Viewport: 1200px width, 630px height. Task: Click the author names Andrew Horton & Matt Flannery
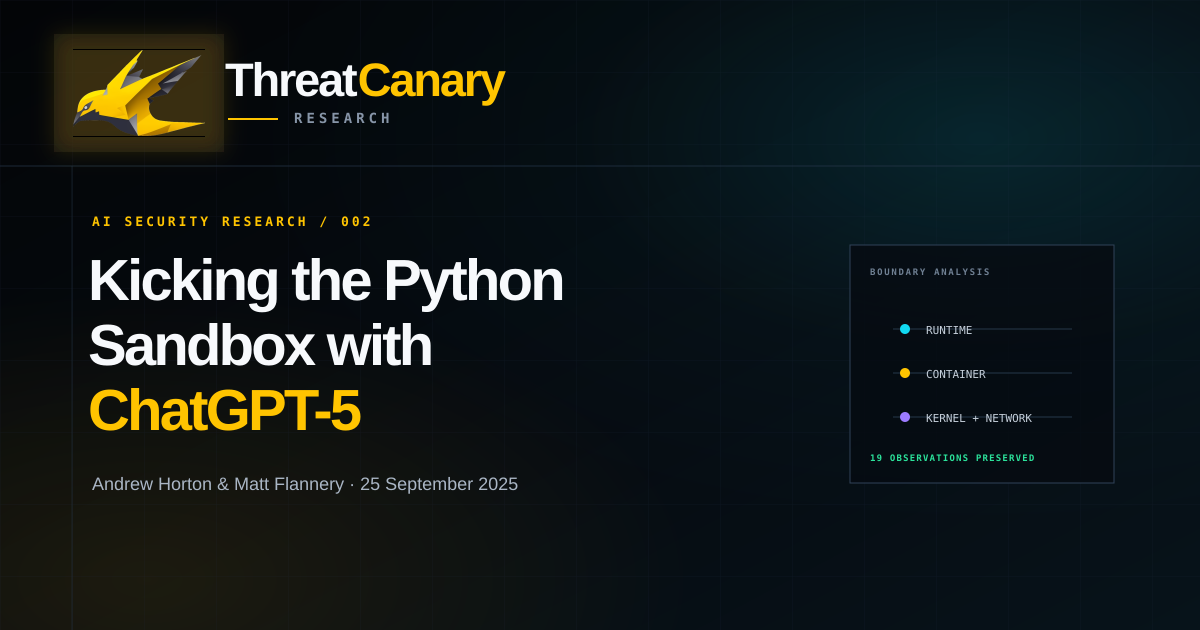pos(218,484)
